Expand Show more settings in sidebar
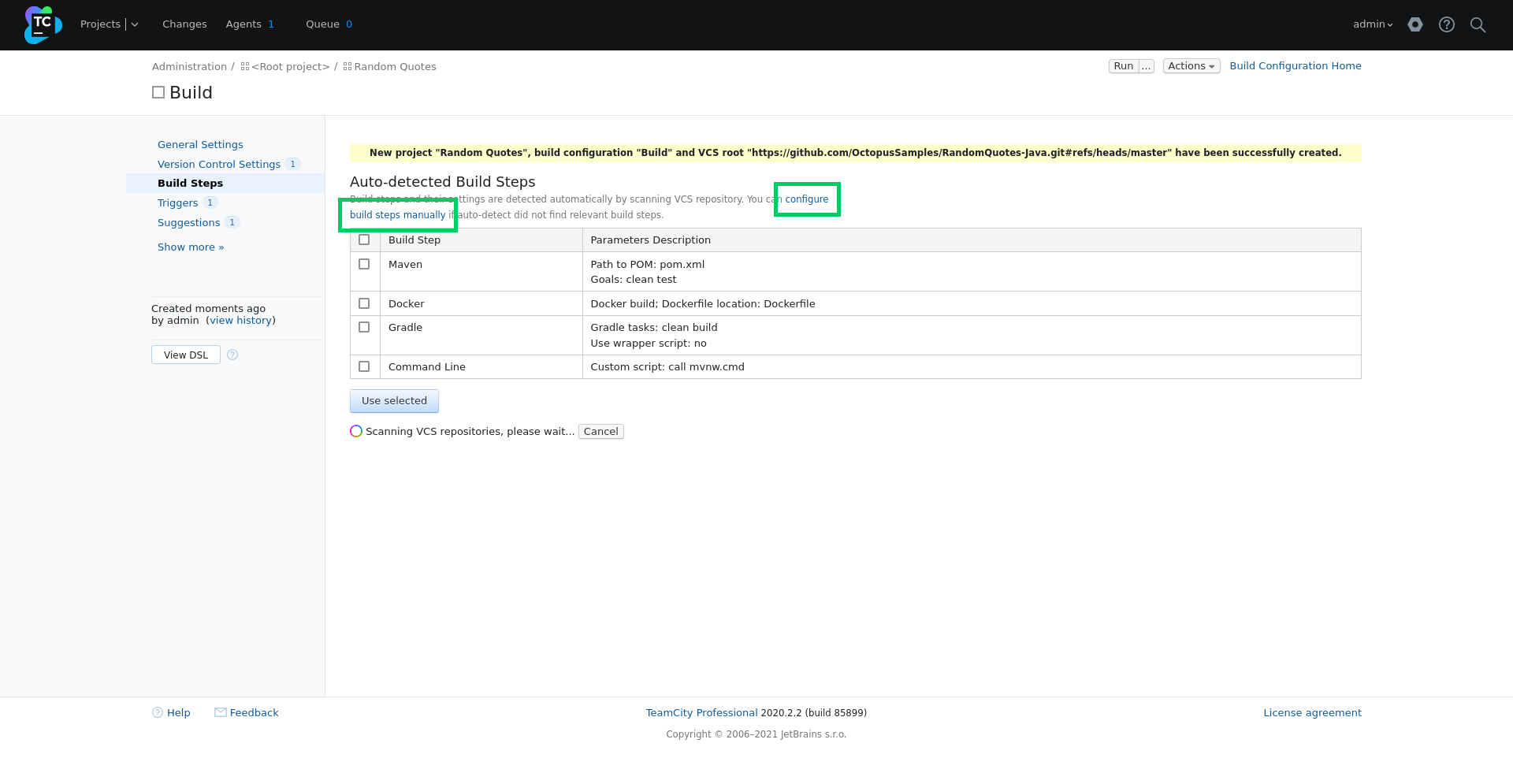1513x784 pixels. pos(191,247)
